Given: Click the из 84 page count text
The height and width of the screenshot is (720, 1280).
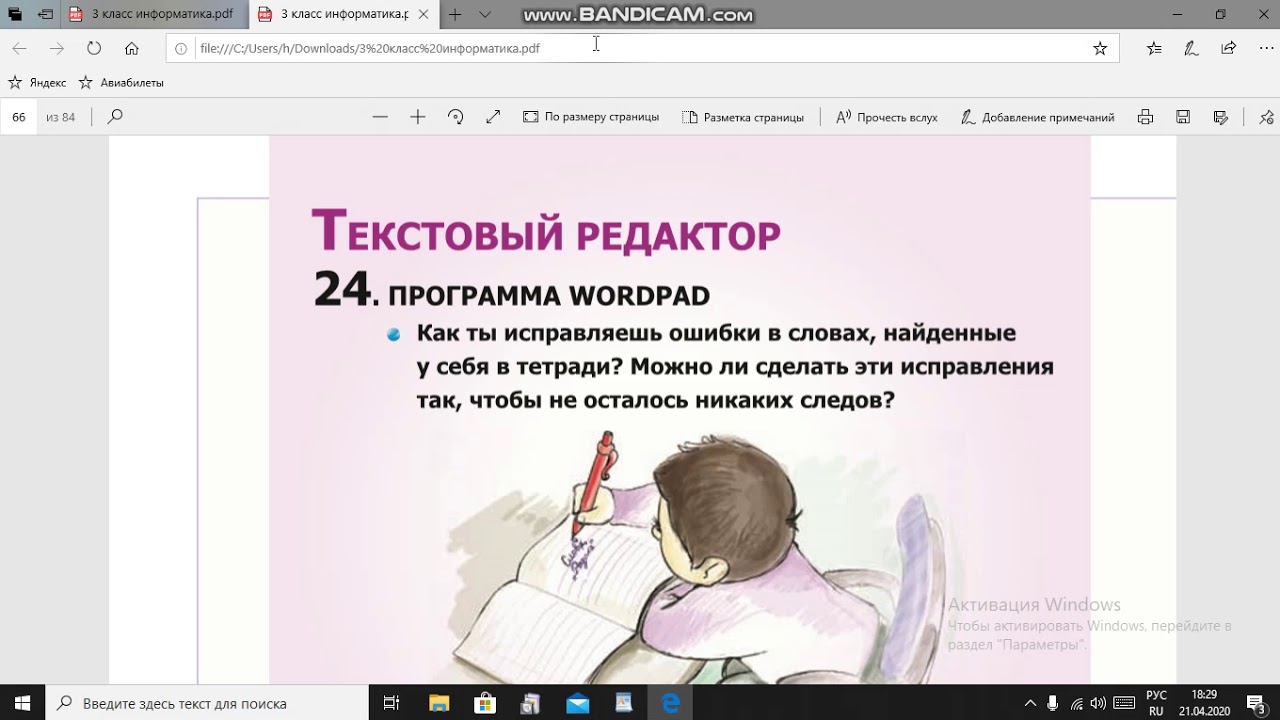Looking at the screenshot, I should (x=61, y=117).
